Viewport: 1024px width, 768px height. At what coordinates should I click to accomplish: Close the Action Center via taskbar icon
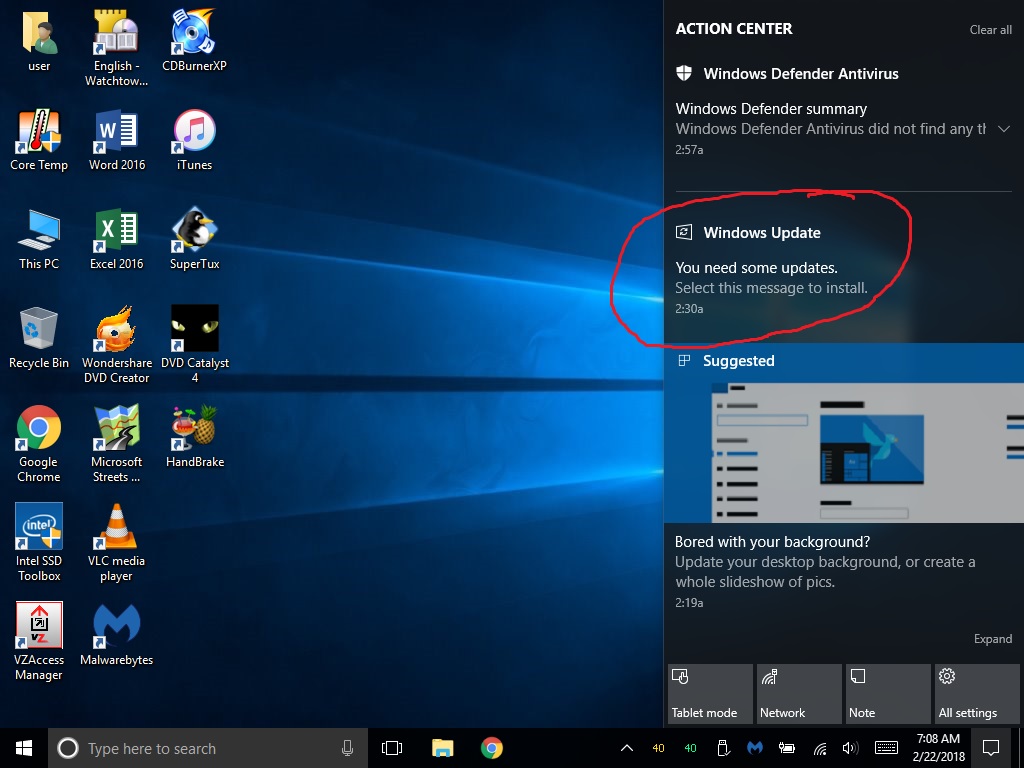(991, 748)
